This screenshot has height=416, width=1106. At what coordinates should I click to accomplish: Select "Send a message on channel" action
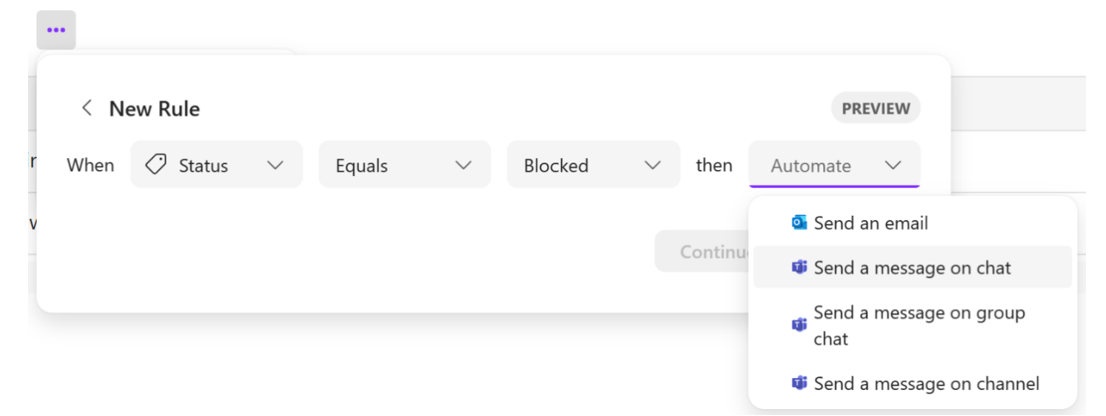pos(926,384)
